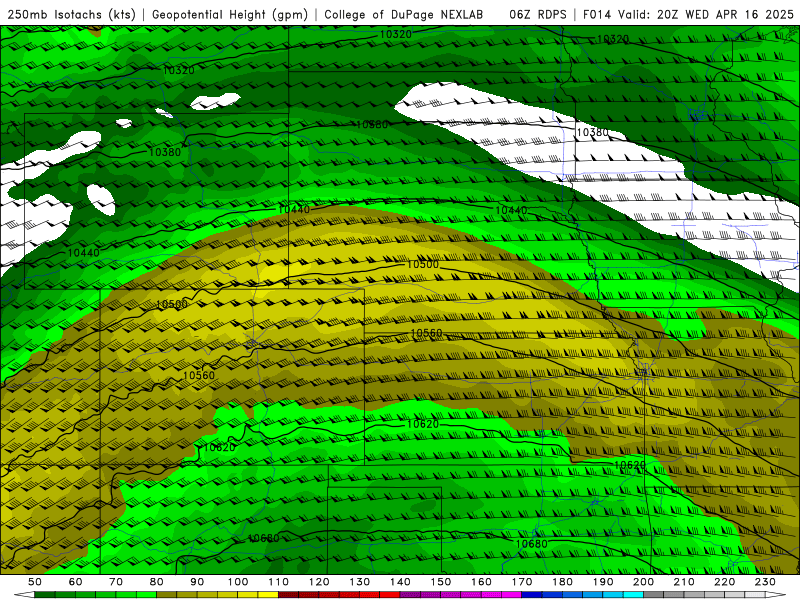Select the cyan swatch just before 200

[x=633, y=594]
